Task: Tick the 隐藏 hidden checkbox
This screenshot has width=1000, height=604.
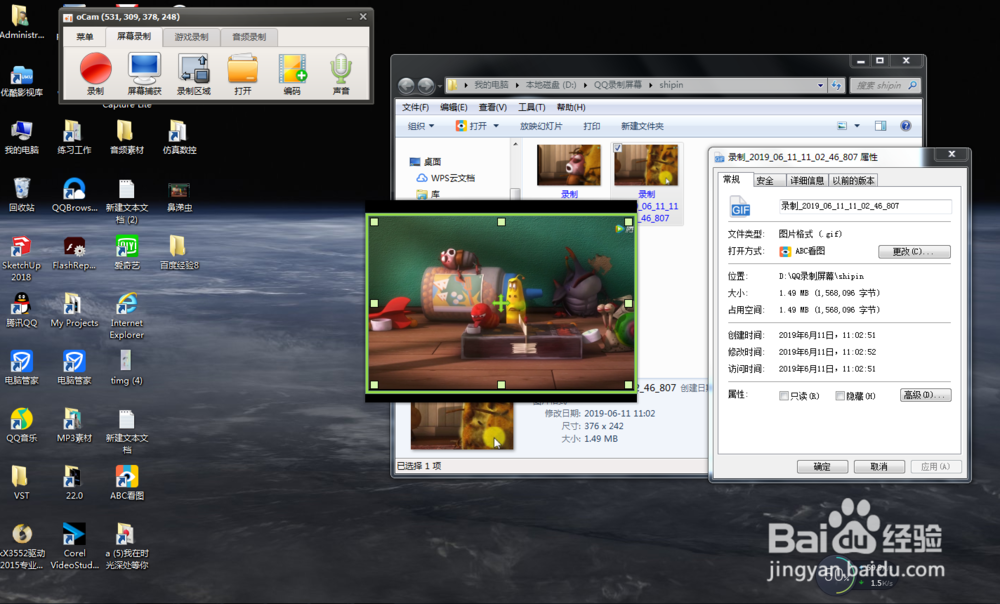Action: pyautogui.click(x=840, y=396)
